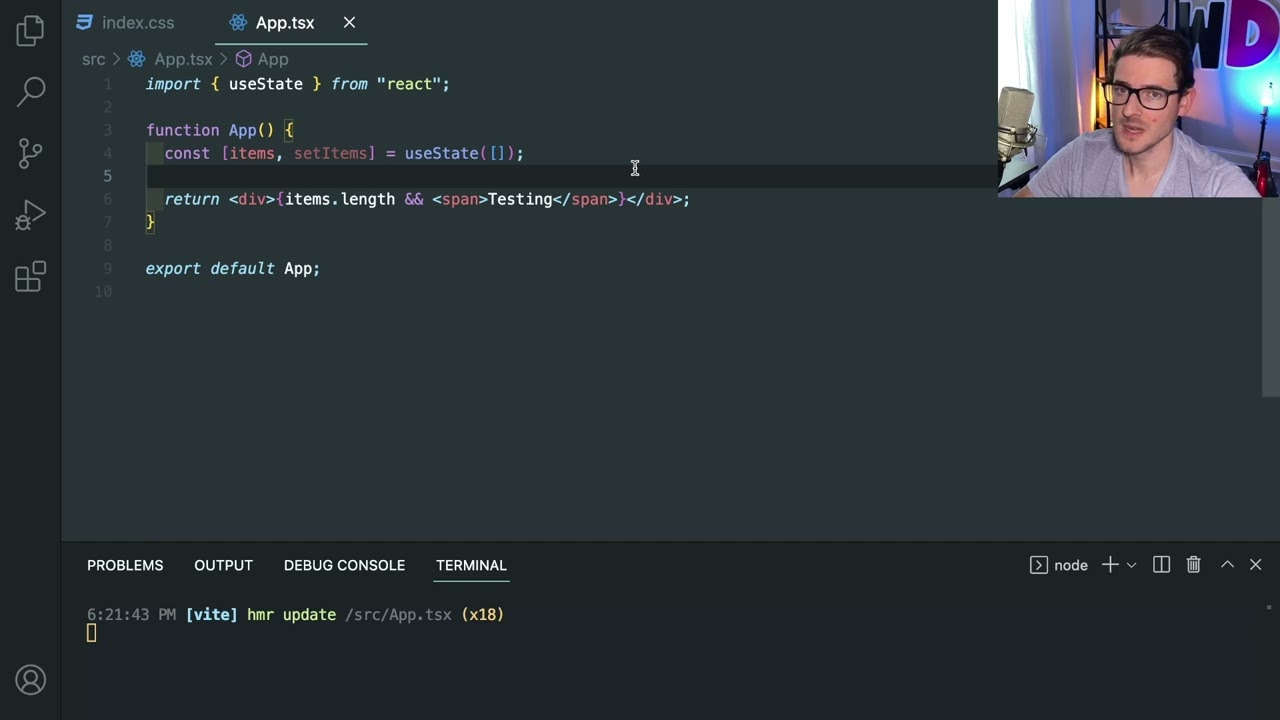Click line number 1 in gutter
Screen dimensions: 1280x720
pyautogui.click(x=107, y=84)
